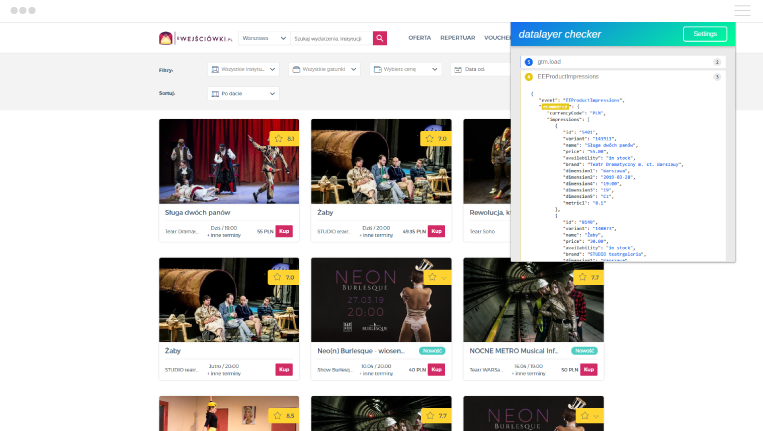This screenshot has height=431, width=763.
Task: Open the hamburger menu at top right
Action: click(742, 10)
